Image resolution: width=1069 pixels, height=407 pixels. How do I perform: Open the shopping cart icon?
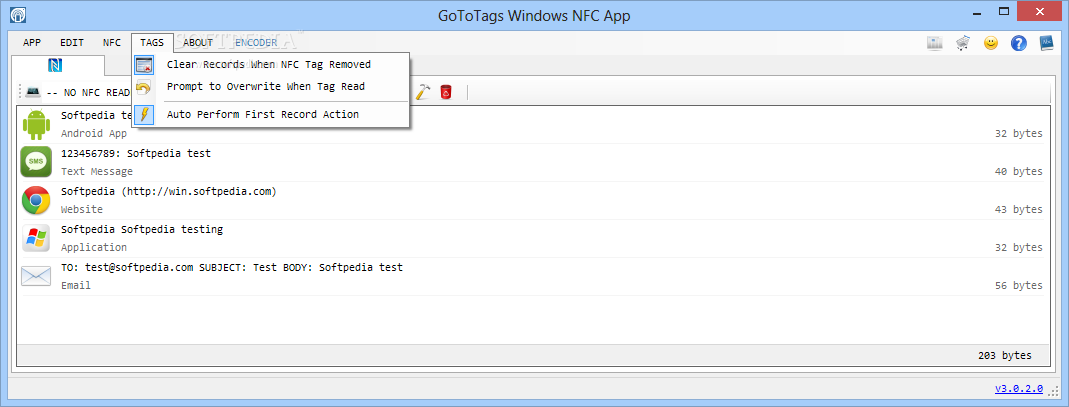[x=963, y=43]
